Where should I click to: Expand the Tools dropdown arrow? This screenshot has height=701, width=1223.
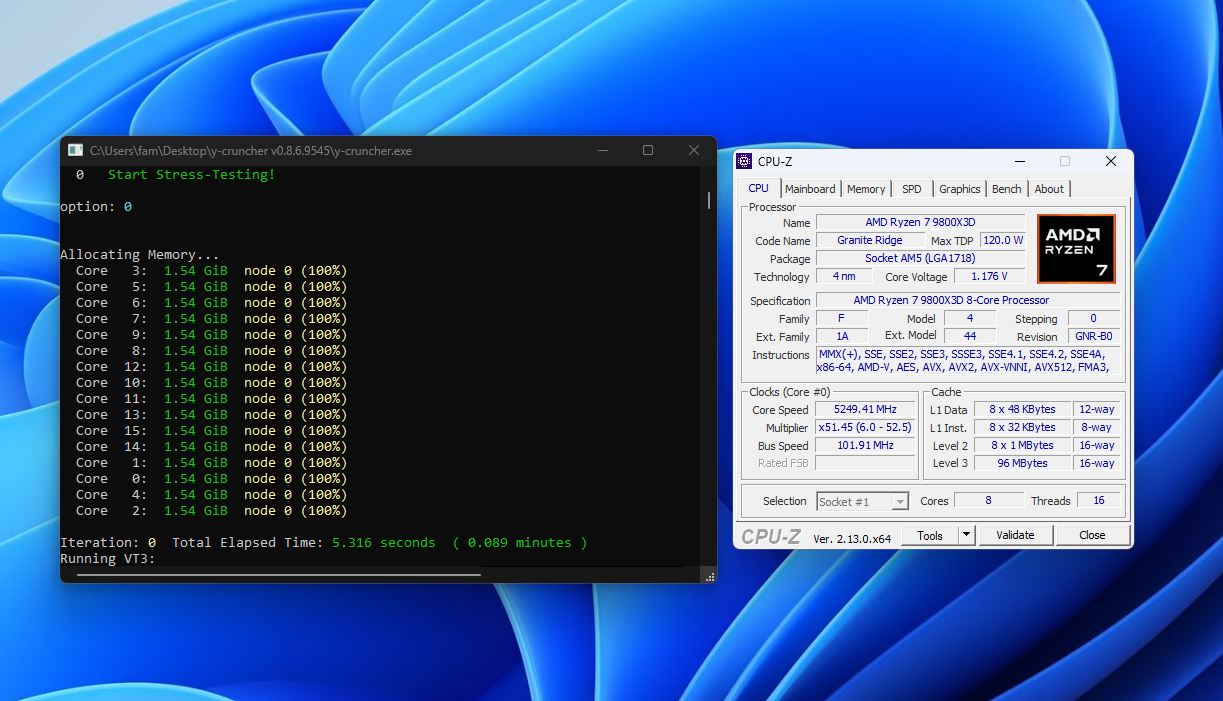tap(966, 535)
